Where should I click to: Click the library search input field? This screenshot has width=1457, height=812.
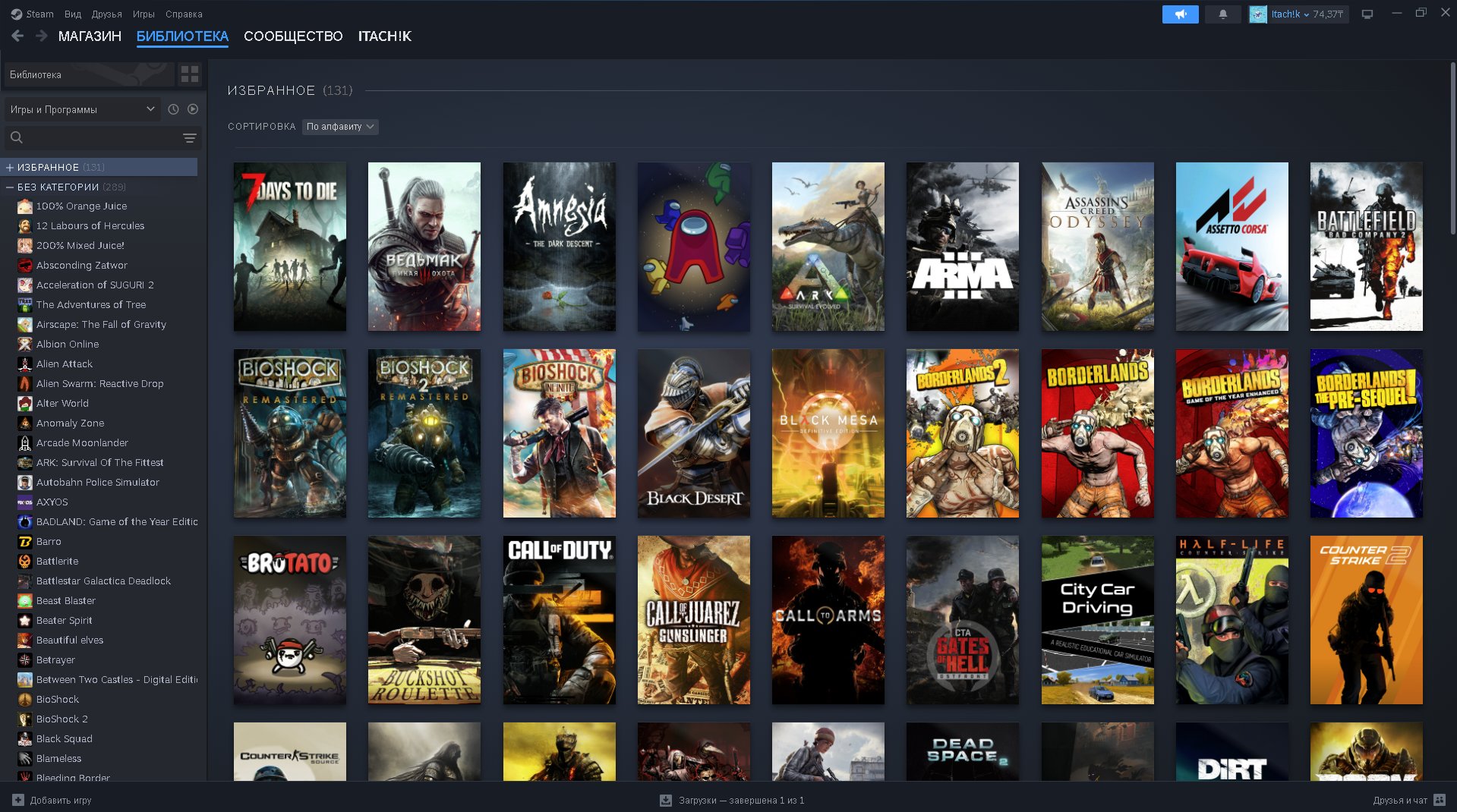coord(102,137)
